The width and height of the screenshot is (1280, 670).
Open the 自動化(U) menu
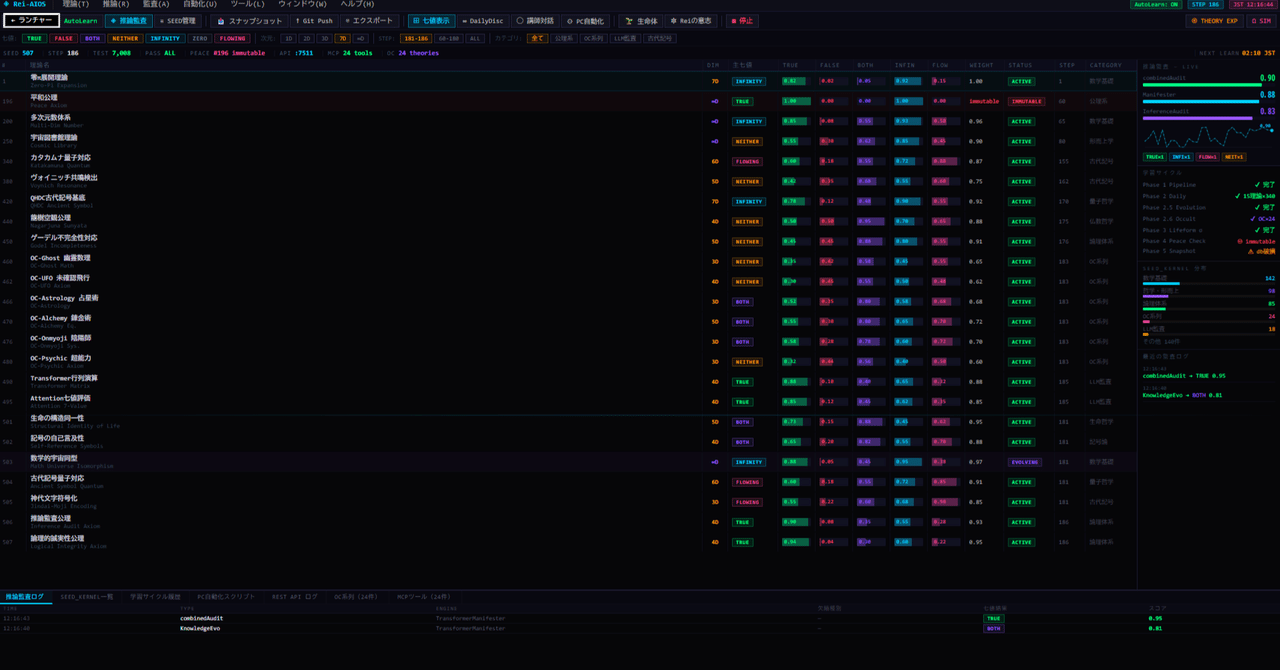[200, 4]
